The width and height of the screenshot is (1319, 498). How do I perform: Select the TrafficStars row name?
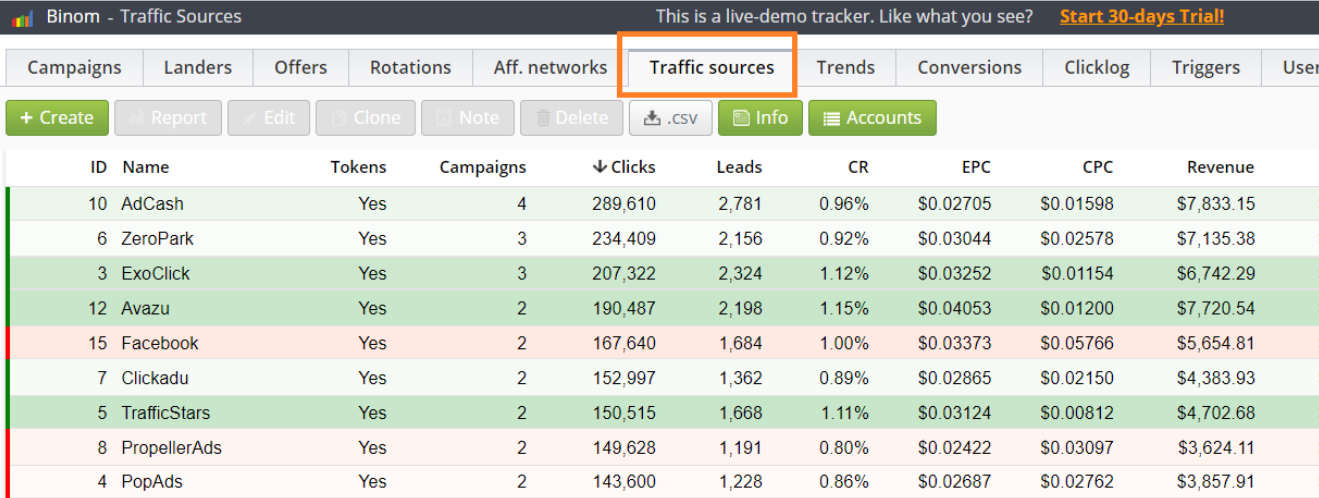tap(165, 413)
